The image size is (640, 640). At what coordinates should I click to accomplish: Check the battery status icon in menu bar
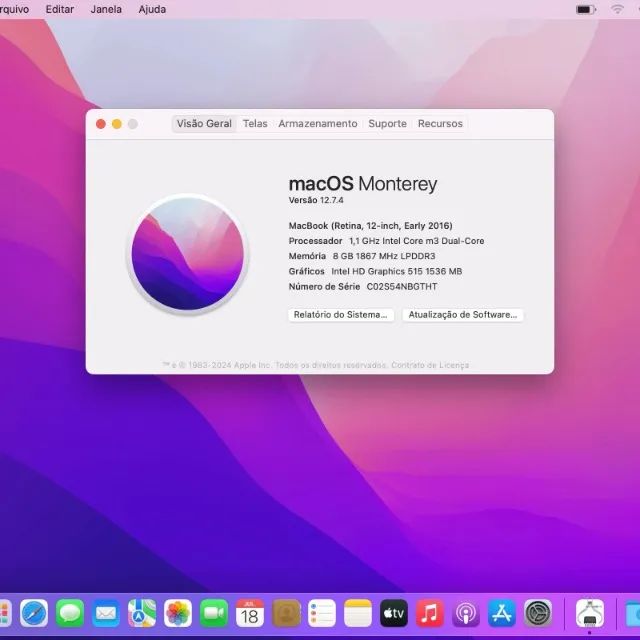585,9
